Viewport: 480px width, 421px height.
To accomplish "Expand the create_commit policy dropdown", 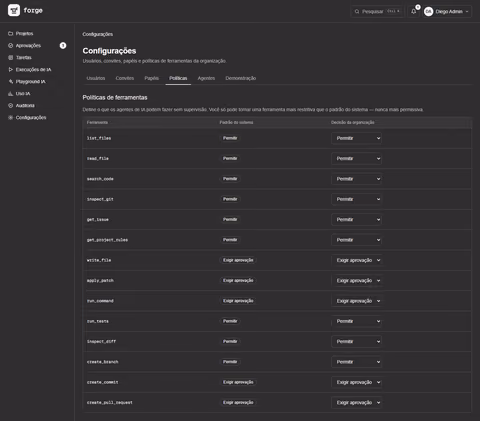I will pyautogui.click(x=356, y=382).
